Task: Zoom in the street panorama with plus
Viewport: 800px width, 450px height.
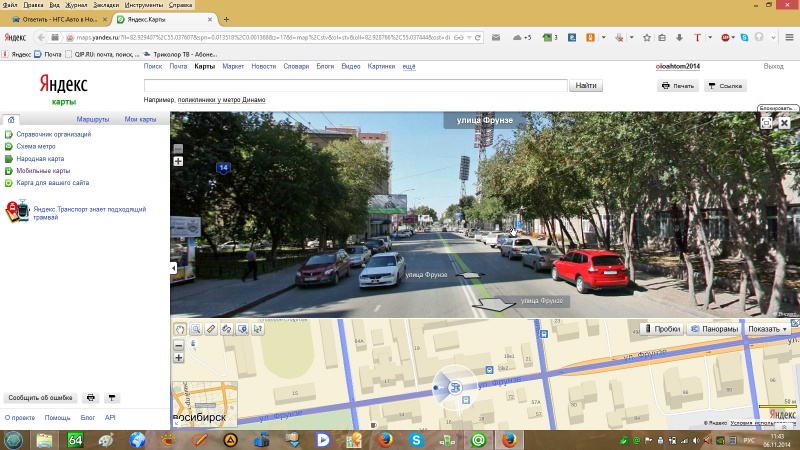Action: click(178, 161)
